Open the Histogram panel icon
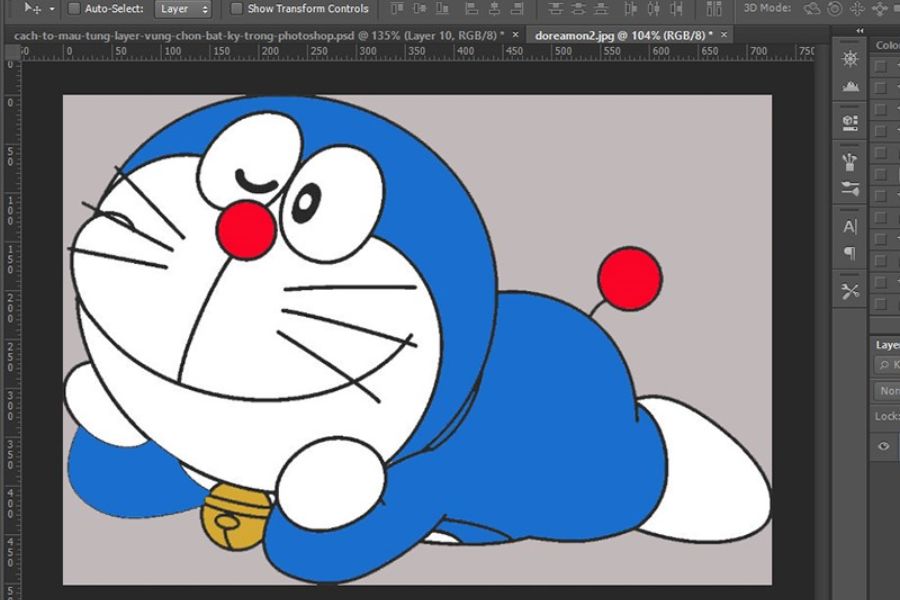This screenshot has width=900, height=600. point(850,87)
